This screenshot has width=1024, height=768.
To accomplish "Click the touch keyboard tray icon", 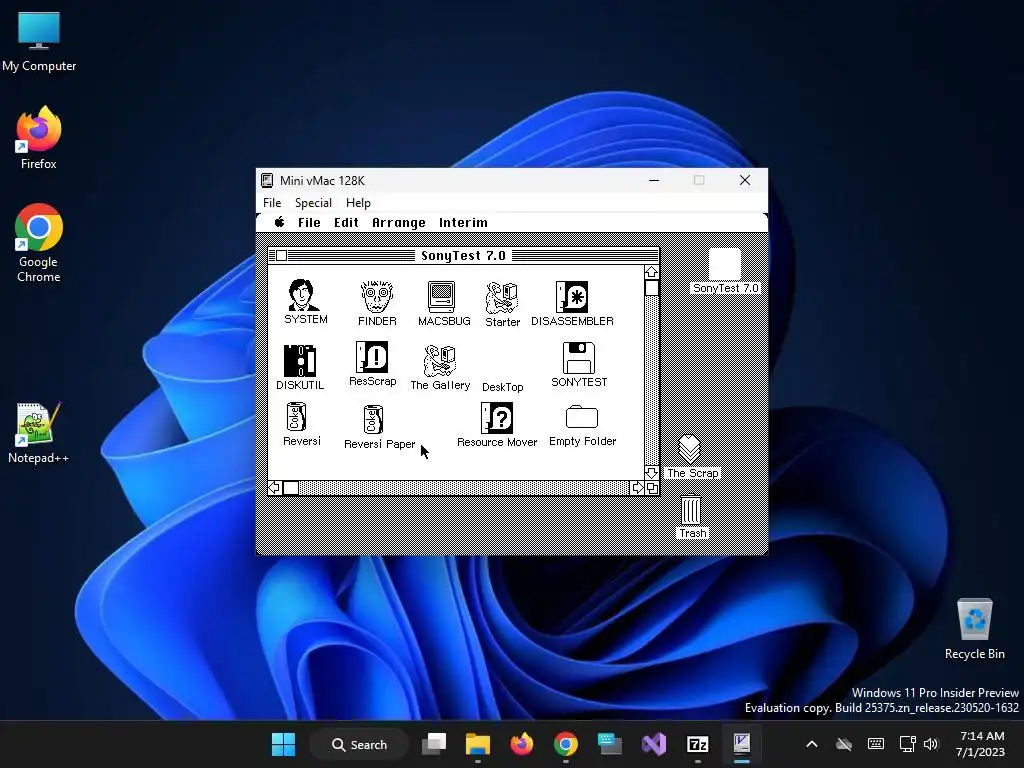I will [876, 744].
